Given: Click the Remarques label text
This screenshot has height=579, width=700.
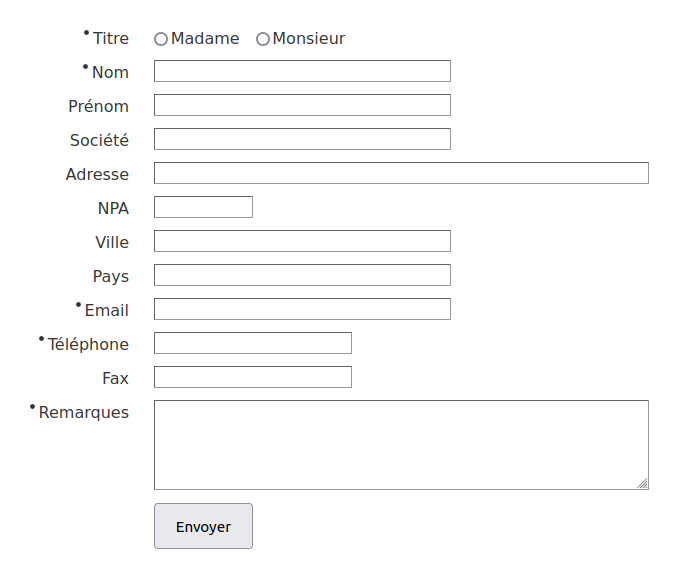Looking at the screenshot, I should [x=84, y=412].
